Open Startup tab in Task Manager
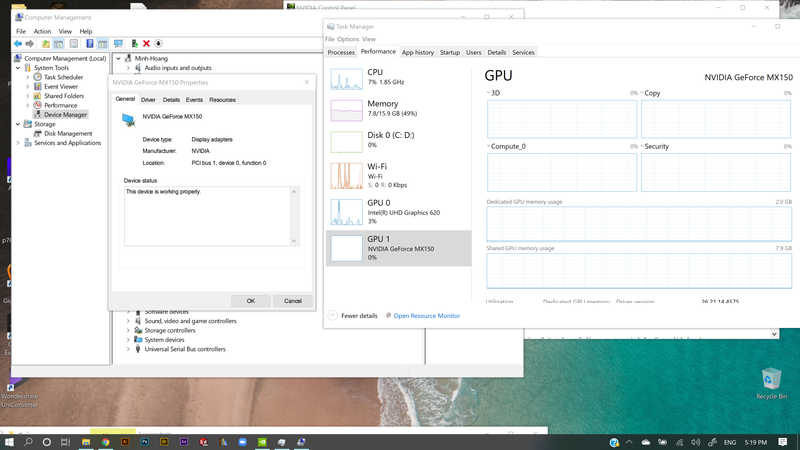Image resolution: width=800 pixels, height=450 pixels. pos(449,53)
